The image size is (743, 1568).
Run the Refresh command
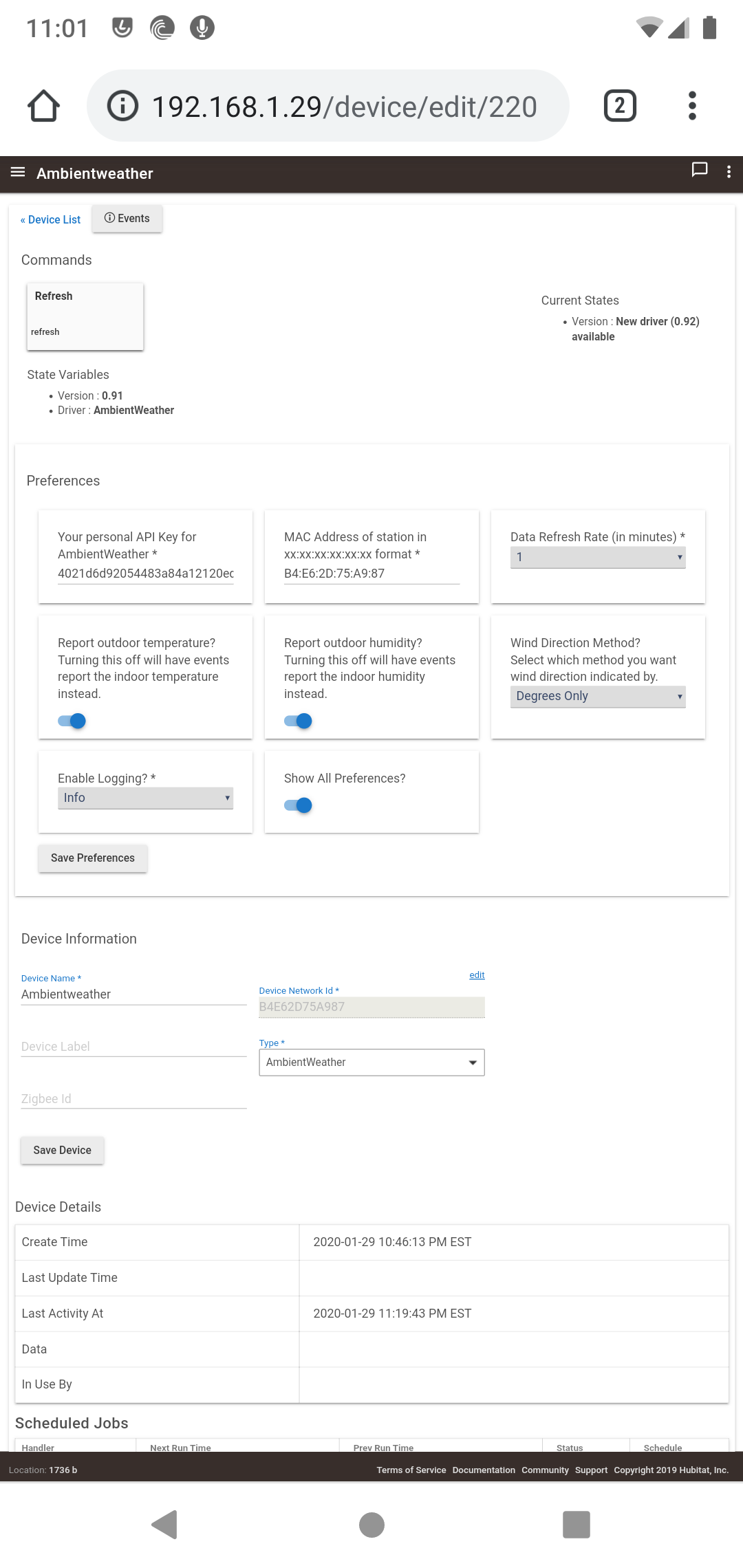point(85,316)
